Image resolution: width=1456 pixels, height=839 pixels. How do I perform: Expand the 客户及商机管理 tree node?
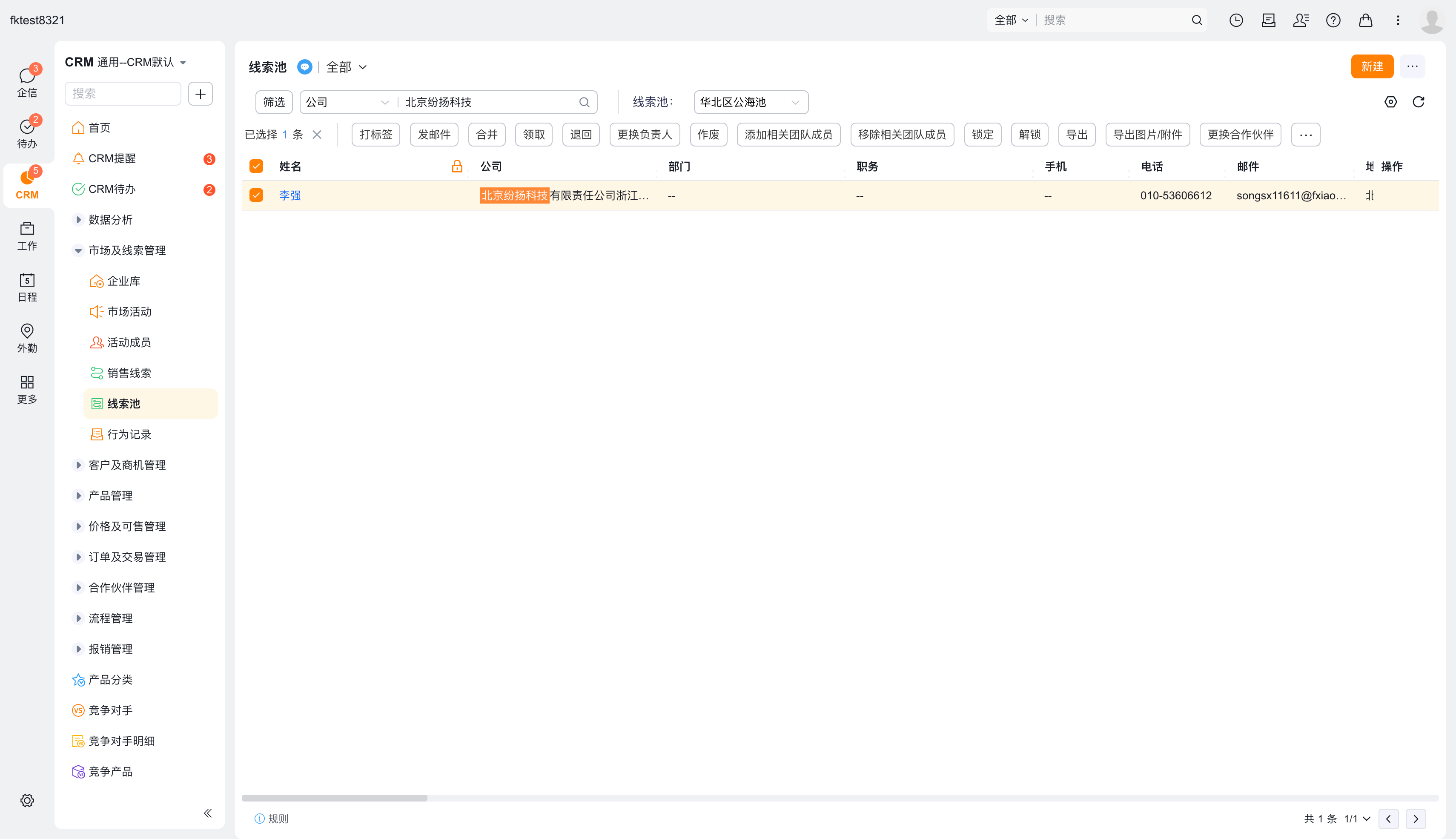(78, 465)
